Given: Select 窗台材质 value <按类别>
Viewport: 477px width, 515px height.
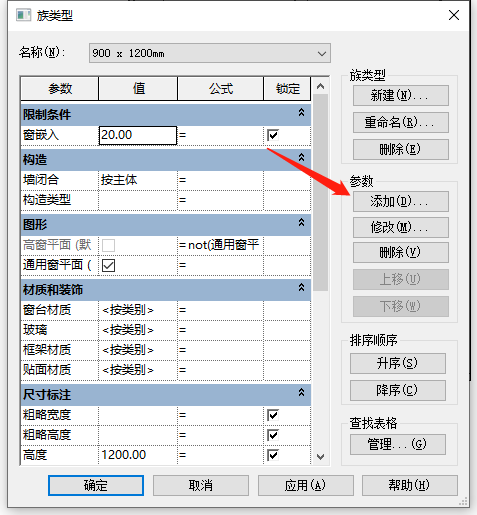Looking at the screenshot, I should pos(138,310).
